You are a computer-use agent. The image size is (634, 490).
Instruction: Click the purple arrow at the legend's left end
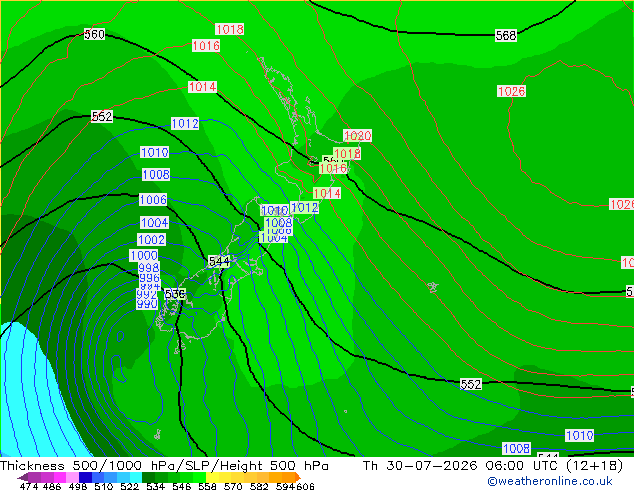coord(23,478)
